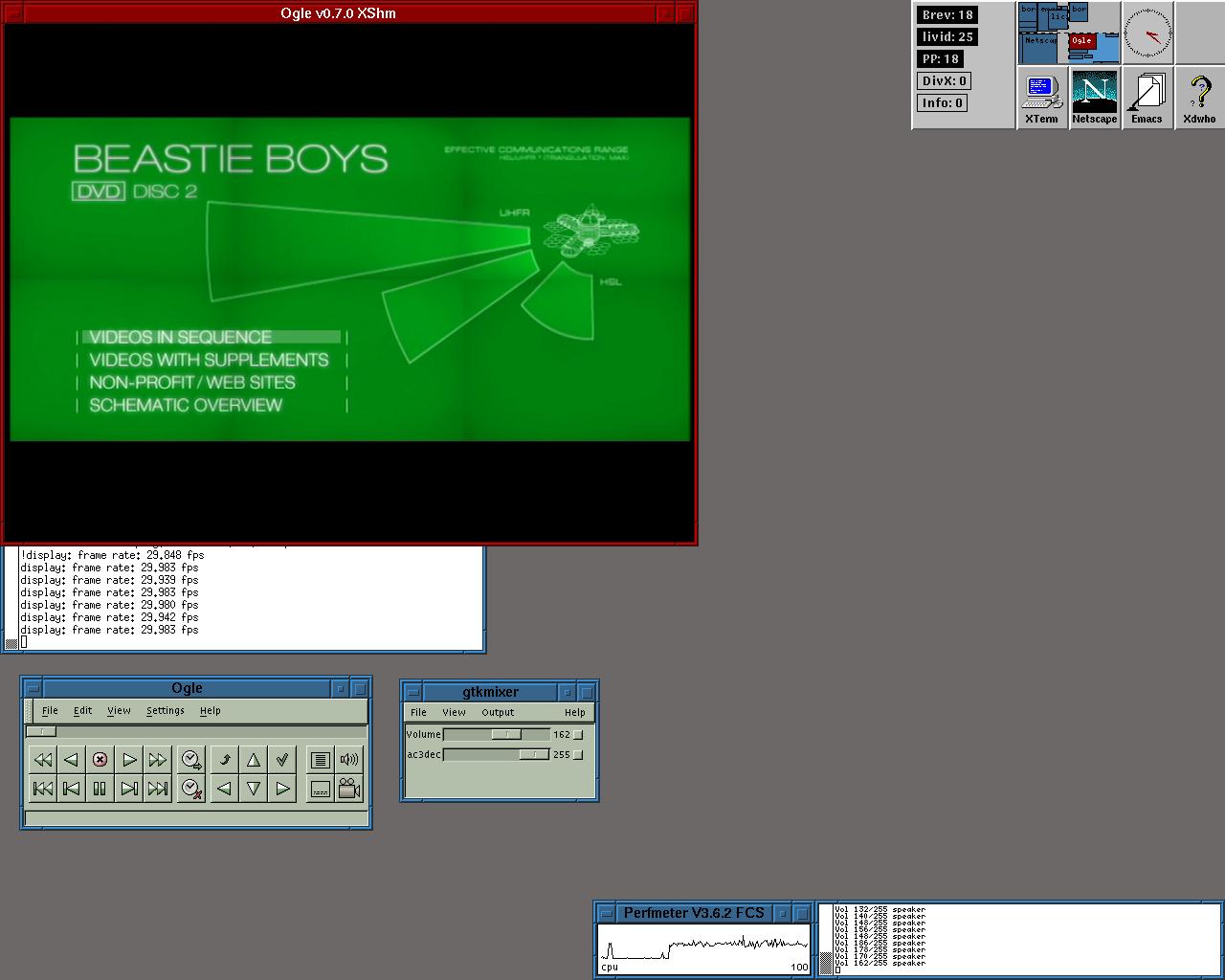1225x980 pixels.
Task: Click the subtitle icon in Ogle
Action: coord(321,789)
